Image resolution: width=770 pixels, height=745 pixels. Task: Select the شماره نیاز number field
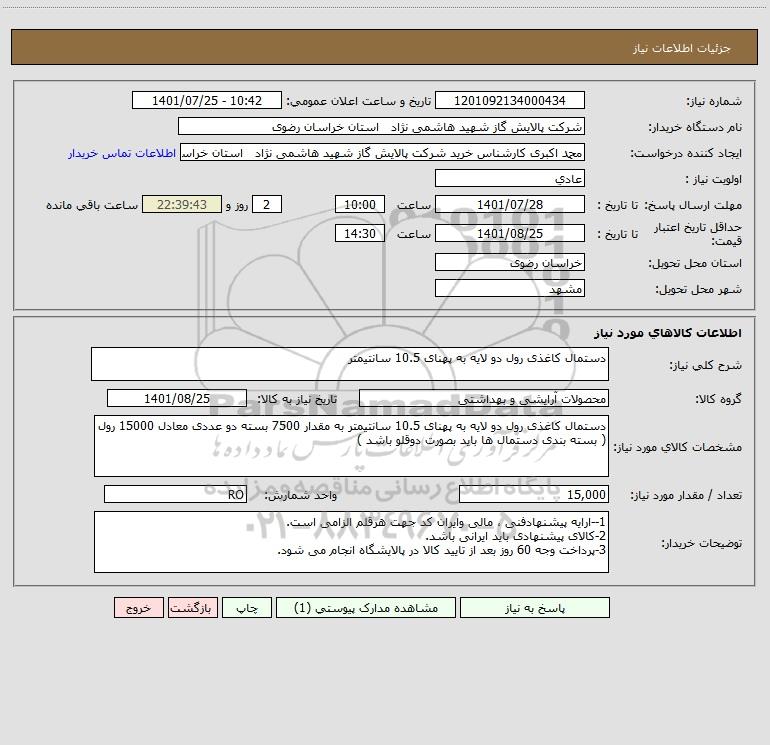coord(510,100)
